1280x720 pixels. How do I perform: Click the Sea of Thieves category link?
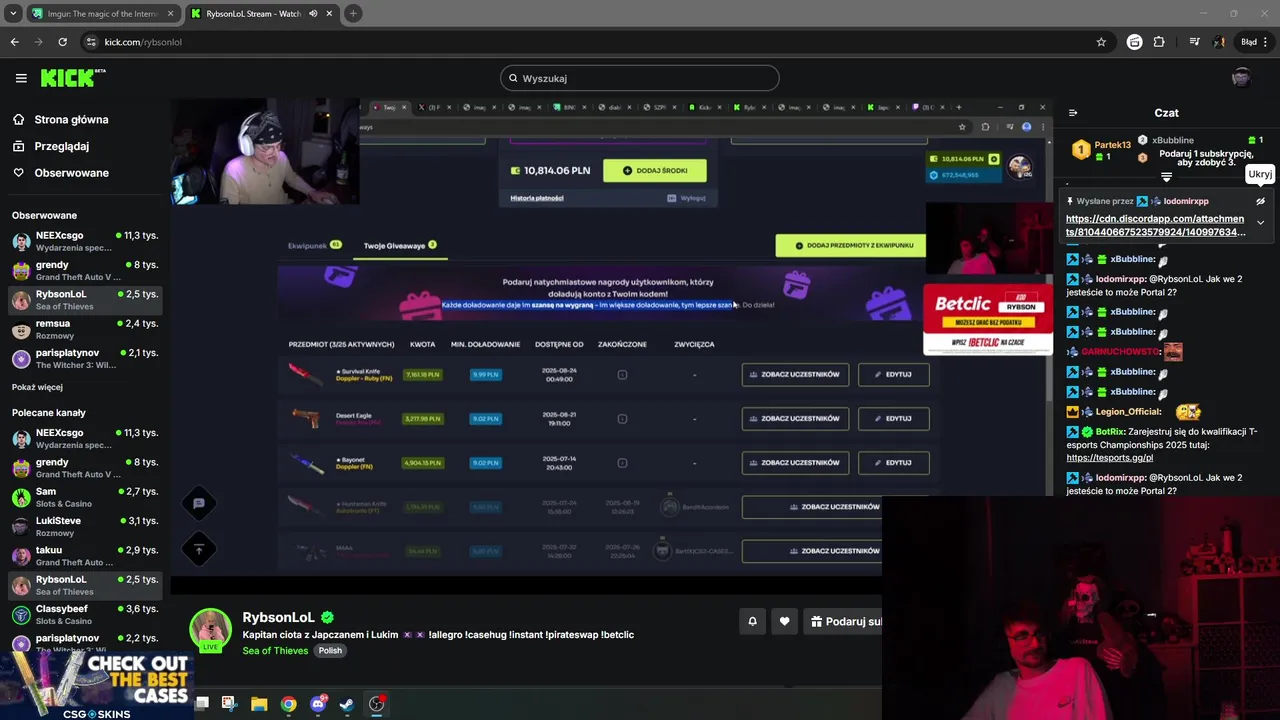pyautogui.click(x=275, y=651)
